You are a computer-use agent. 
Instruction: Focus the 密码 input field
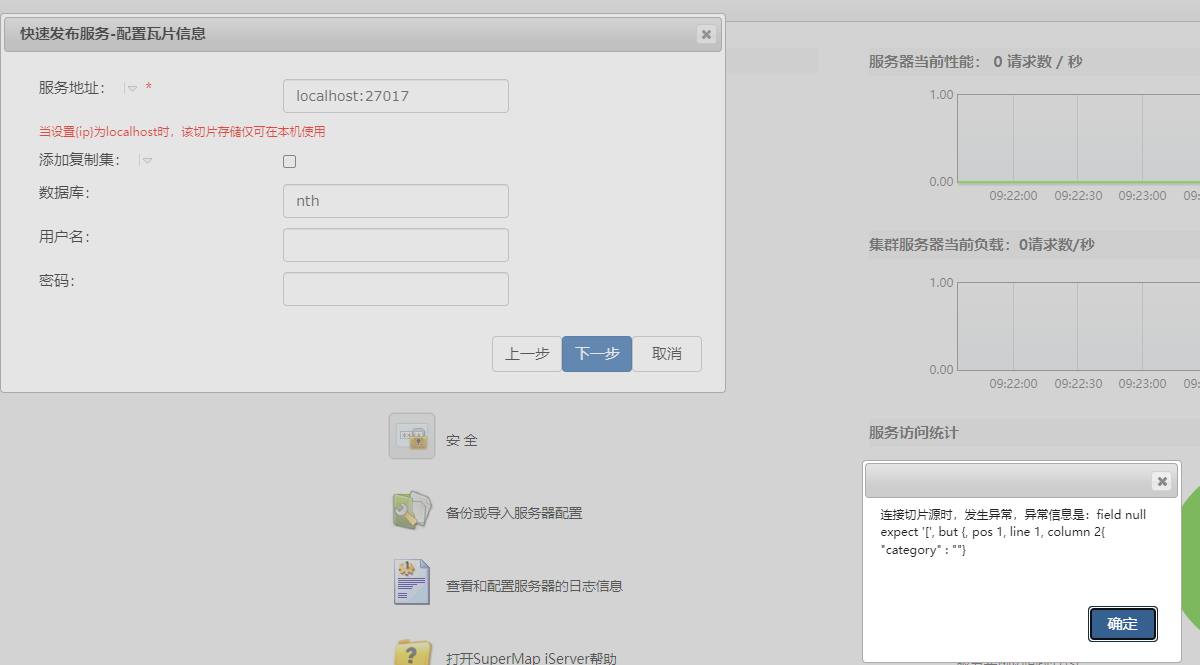coord(396,289)
